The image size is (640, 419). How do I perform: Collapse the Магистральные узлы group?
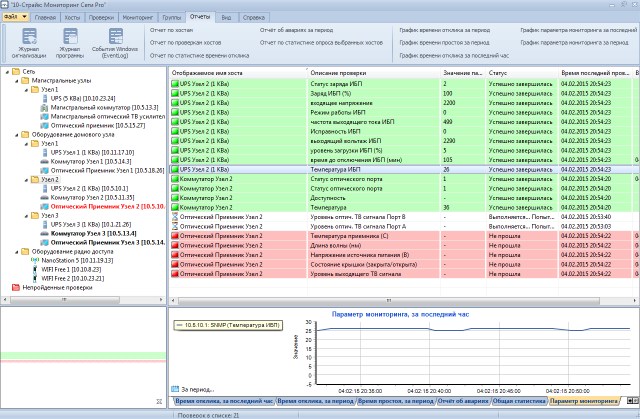pos(17,81)
